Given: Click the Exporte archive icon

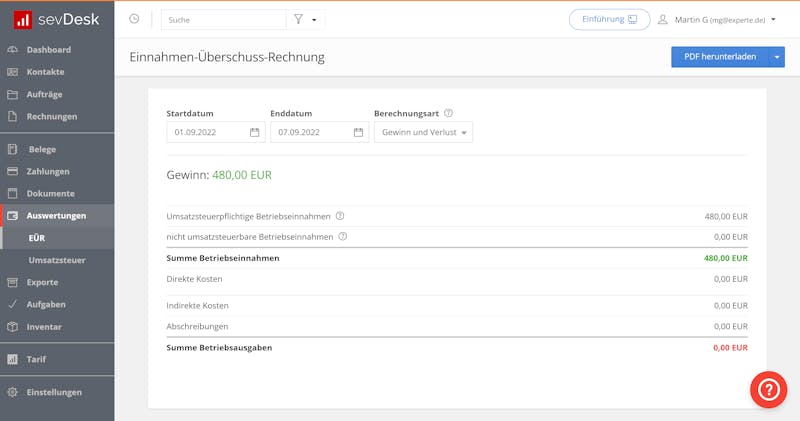Looking at the screenshot, I should [13, 282].
